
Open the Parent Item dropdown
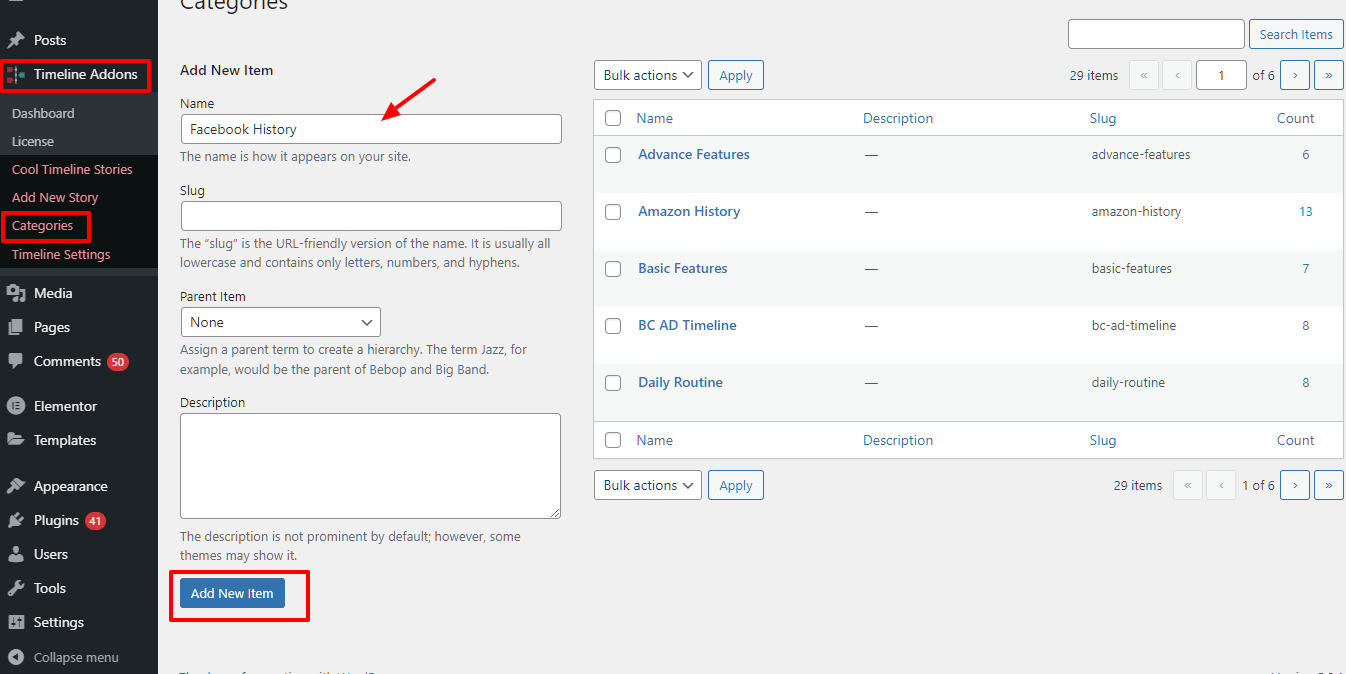[280, 322]
